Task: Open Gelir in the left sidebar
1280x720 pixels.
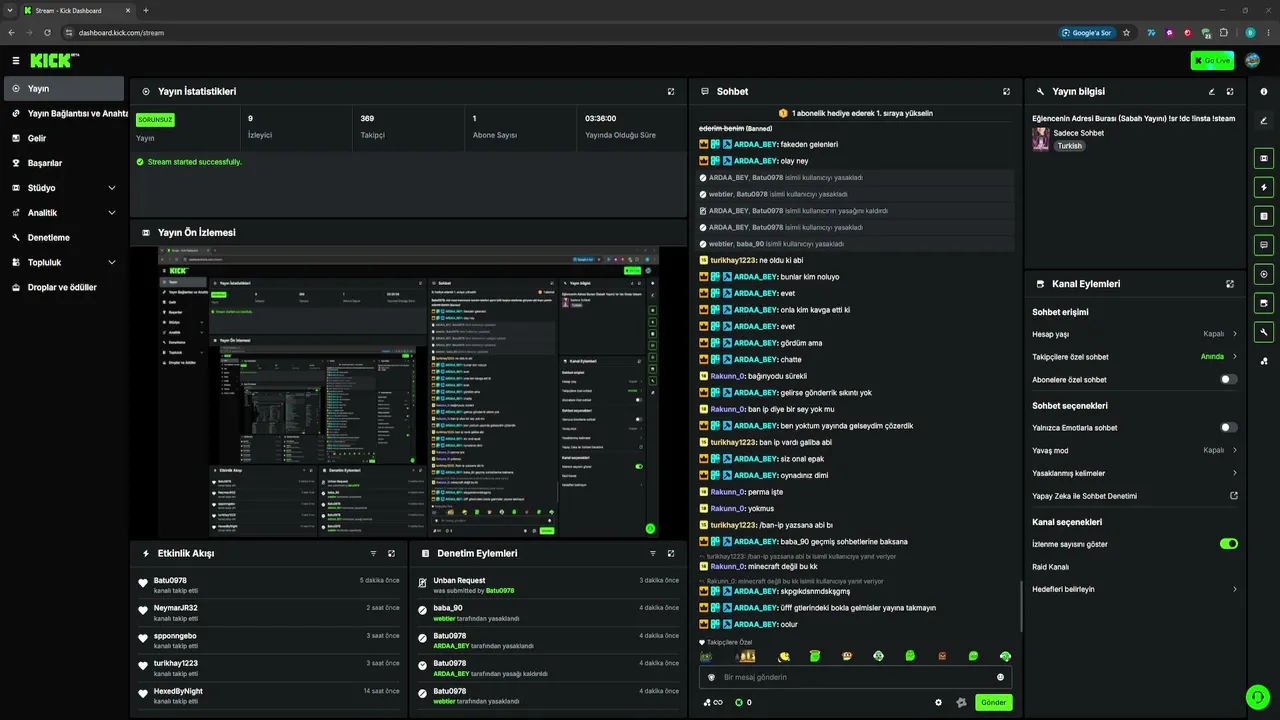Action: coord(64,138)
